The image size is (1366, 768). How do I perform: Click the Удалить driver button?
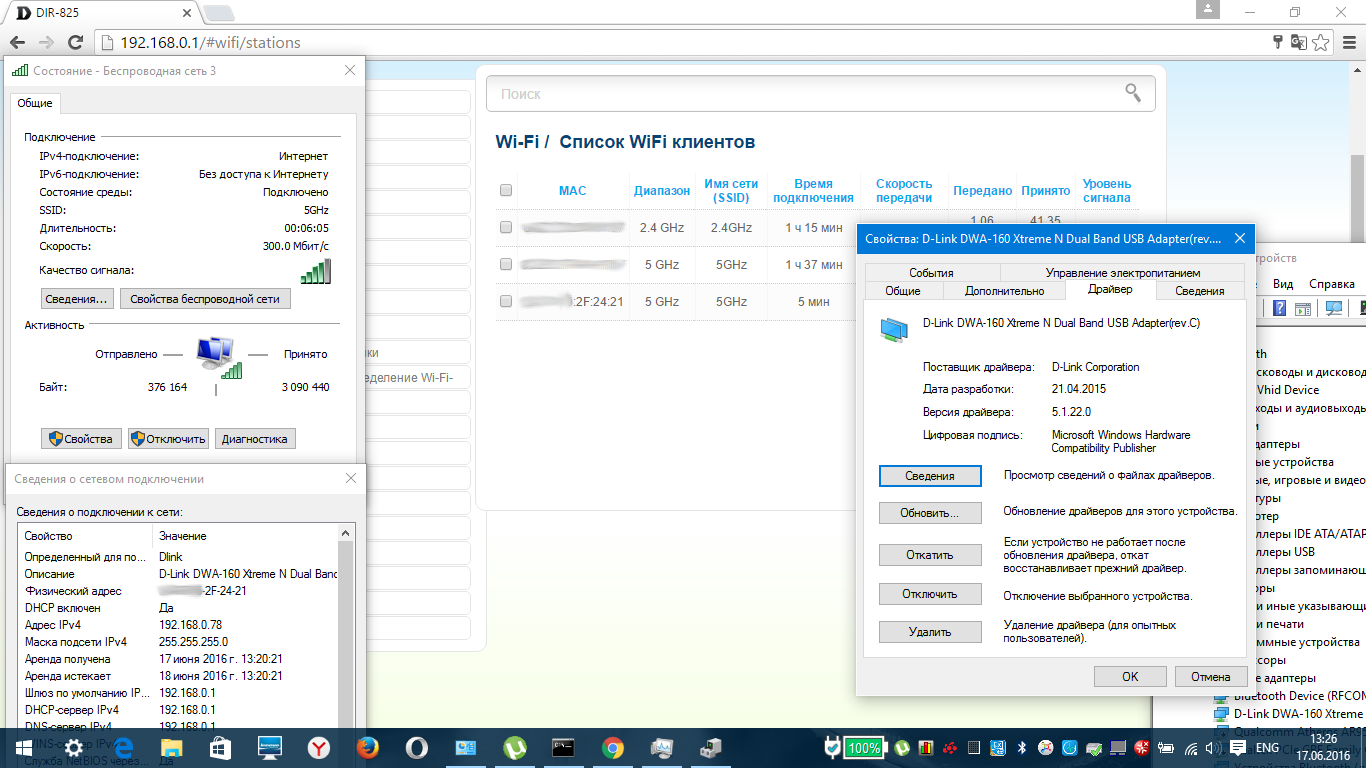coord(930,632)
